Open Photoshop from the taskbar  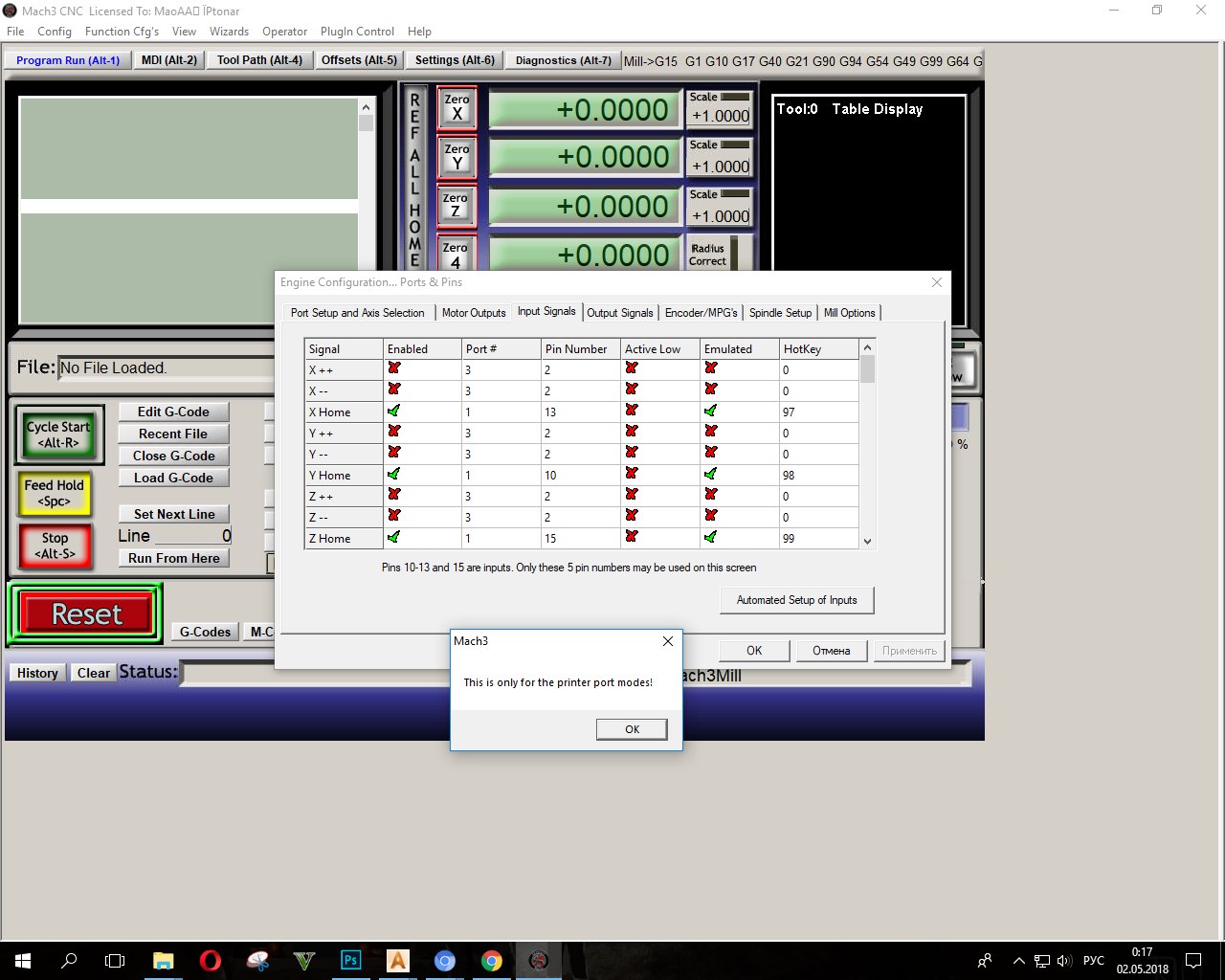pos(351,961)
